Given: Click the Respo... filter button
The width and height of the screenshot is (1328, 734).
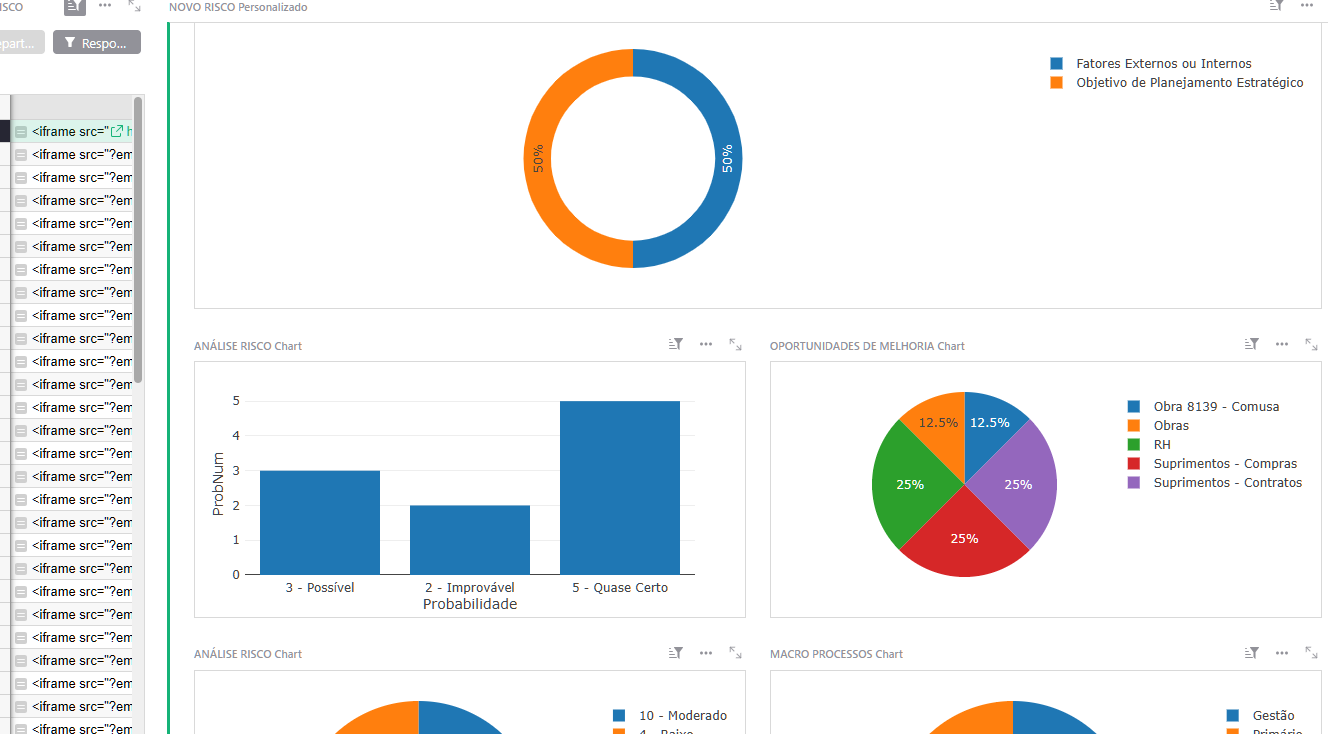Looking at the screenshot, I should [96, 42].
